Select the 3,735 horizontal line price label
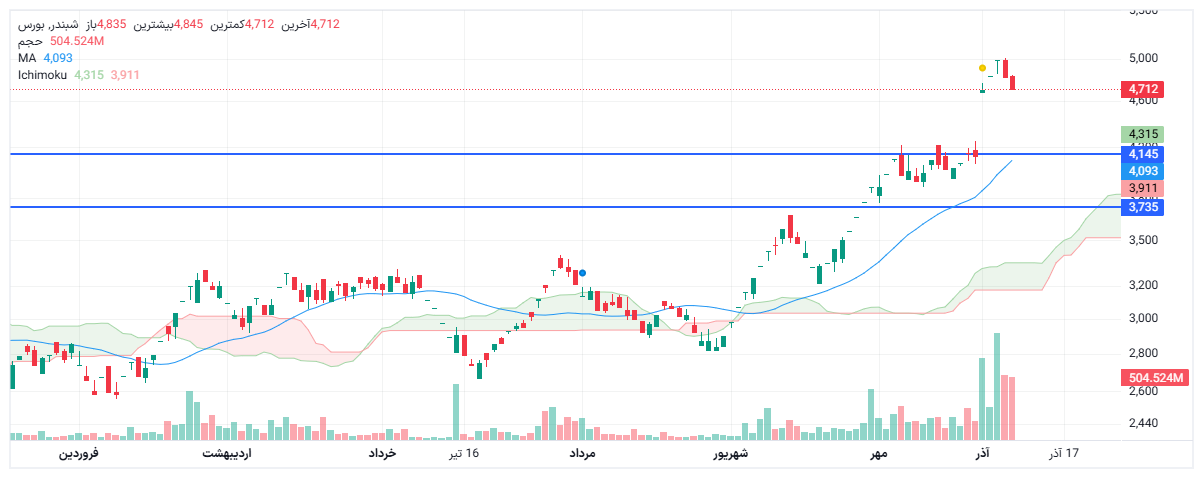The image size is (1203, 478). (1143, 207)
